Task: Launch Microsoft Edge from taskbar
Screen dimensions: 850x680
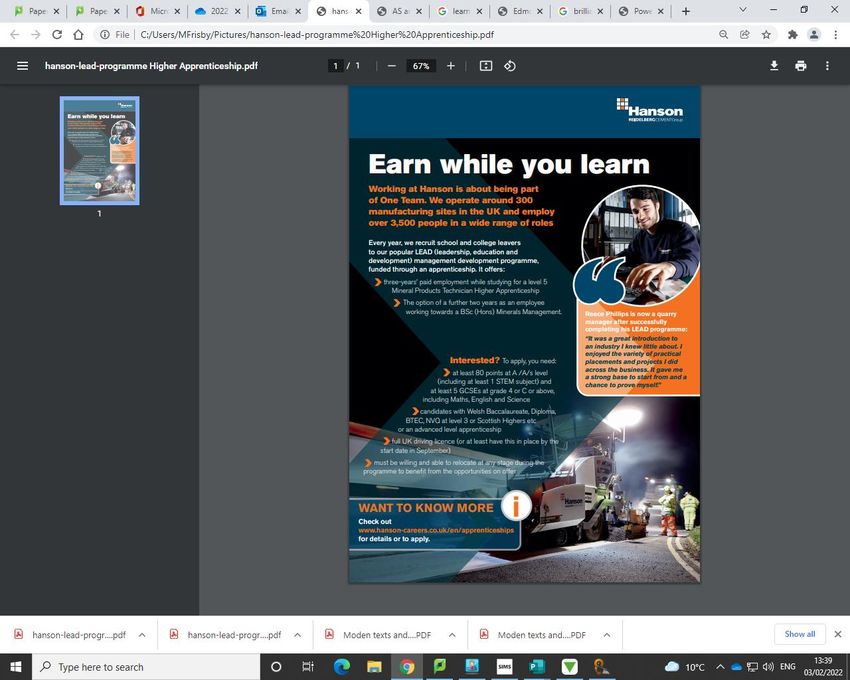Action: tap(342, 667)
